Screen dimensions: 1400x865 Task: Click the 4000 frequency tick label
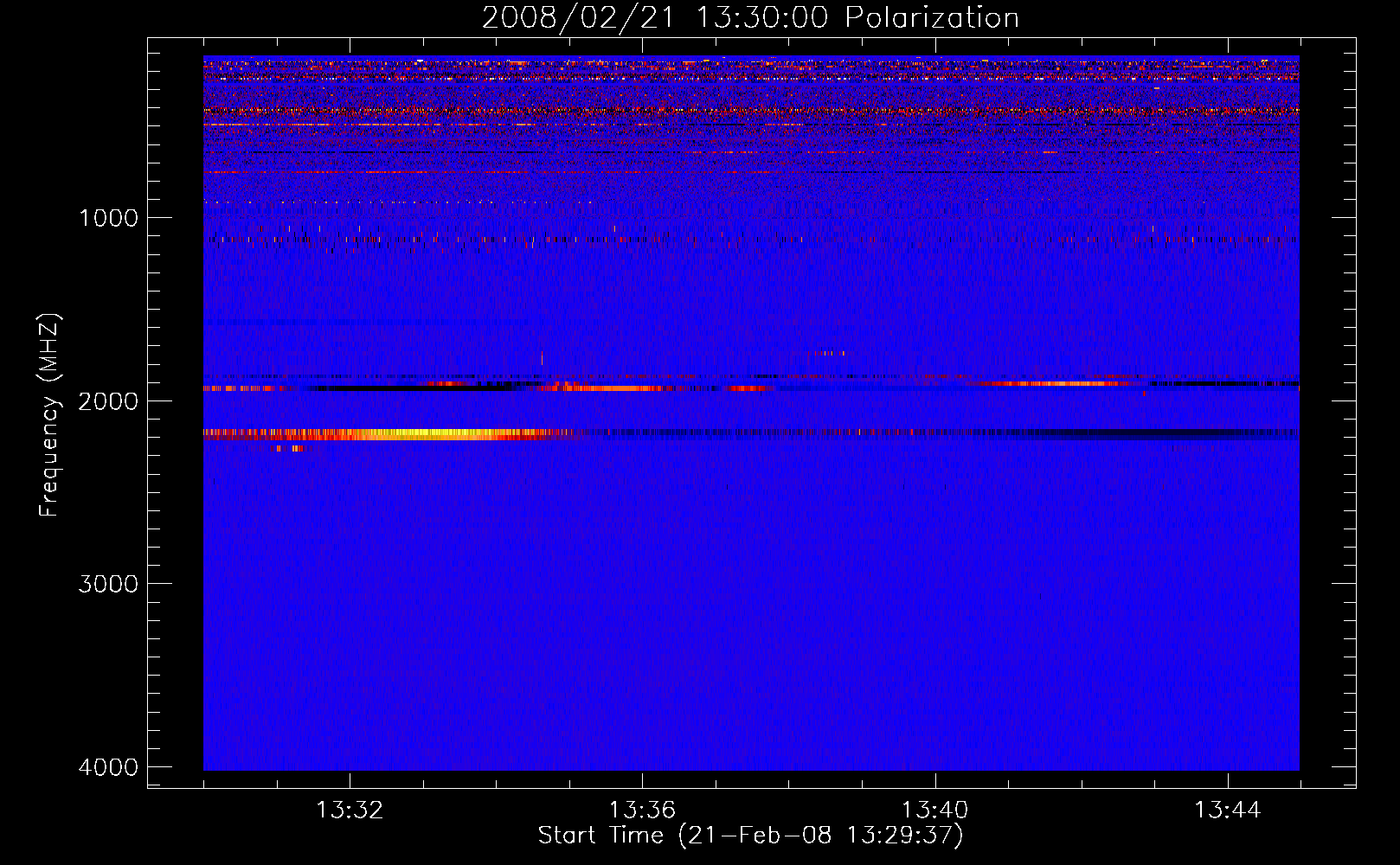(109, 767)
